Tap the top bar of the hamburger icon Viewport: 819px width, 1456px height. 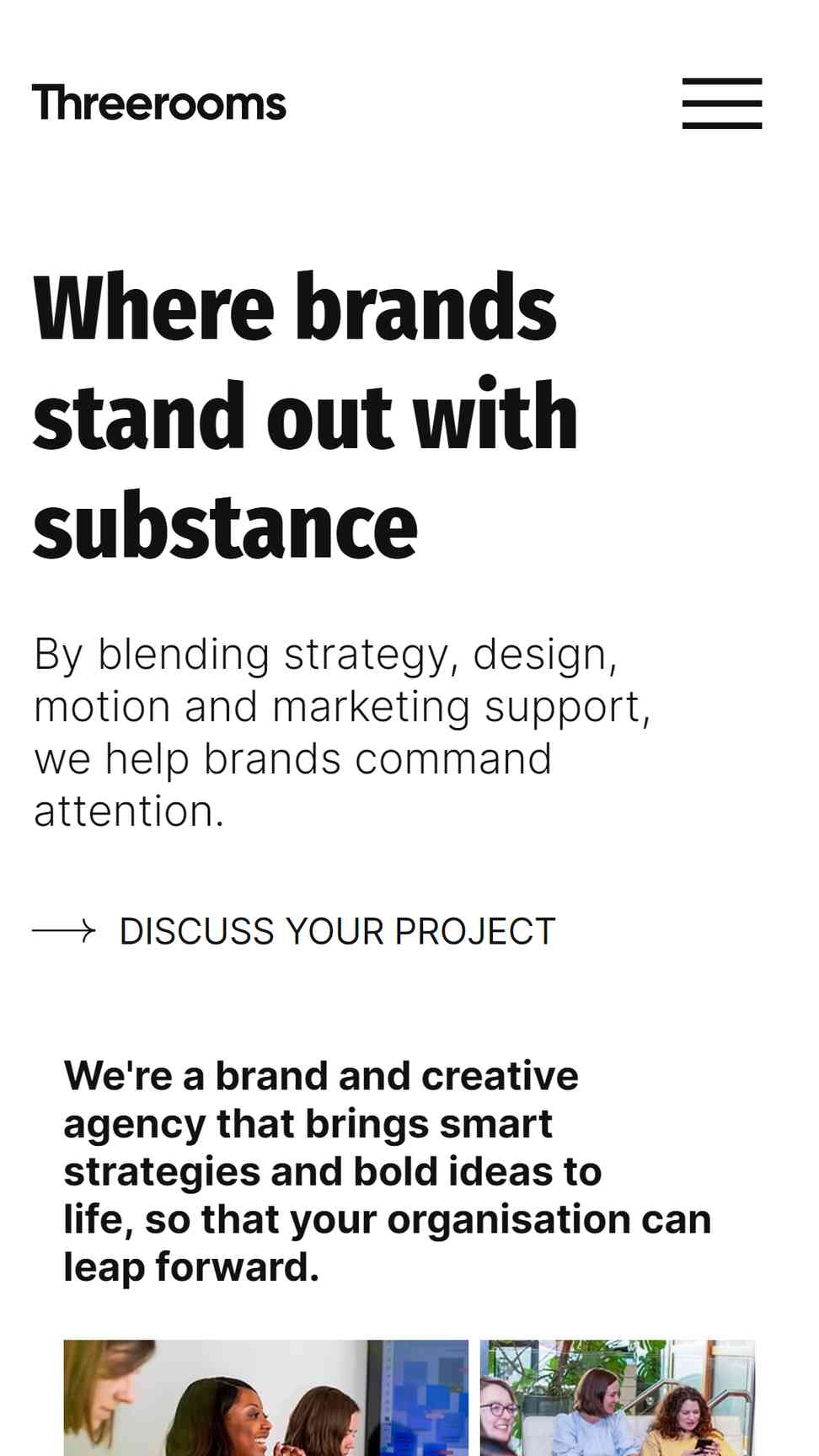722,82
